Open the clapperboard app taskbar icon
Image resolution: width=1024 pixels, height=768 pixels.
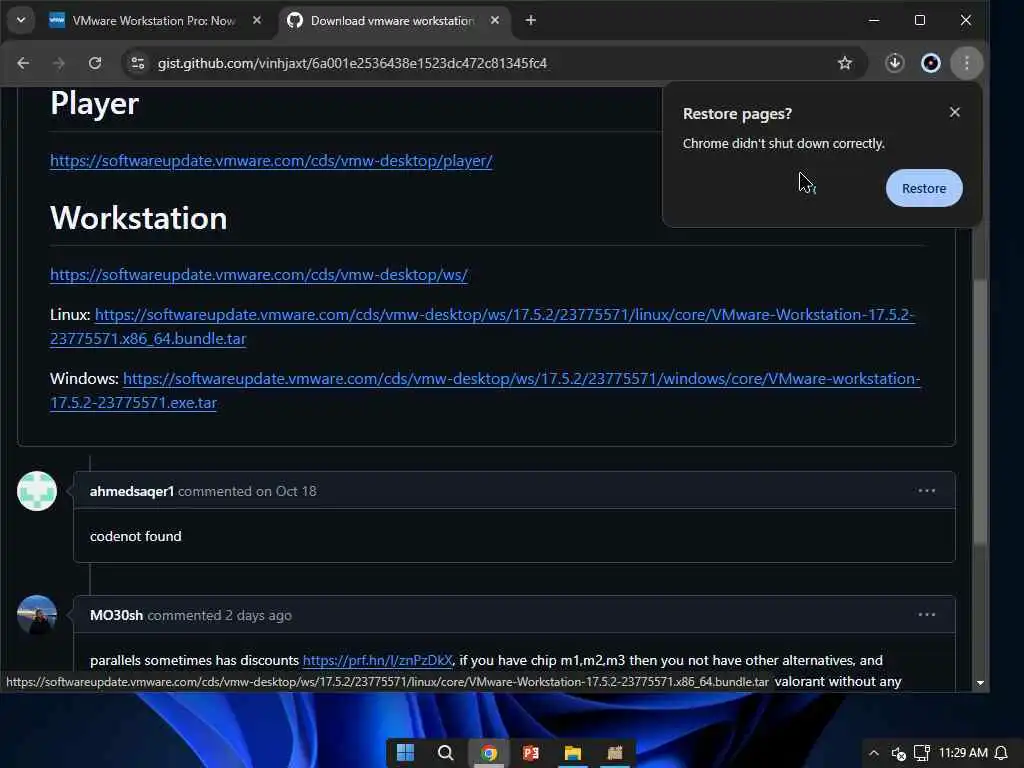point(615,753)
